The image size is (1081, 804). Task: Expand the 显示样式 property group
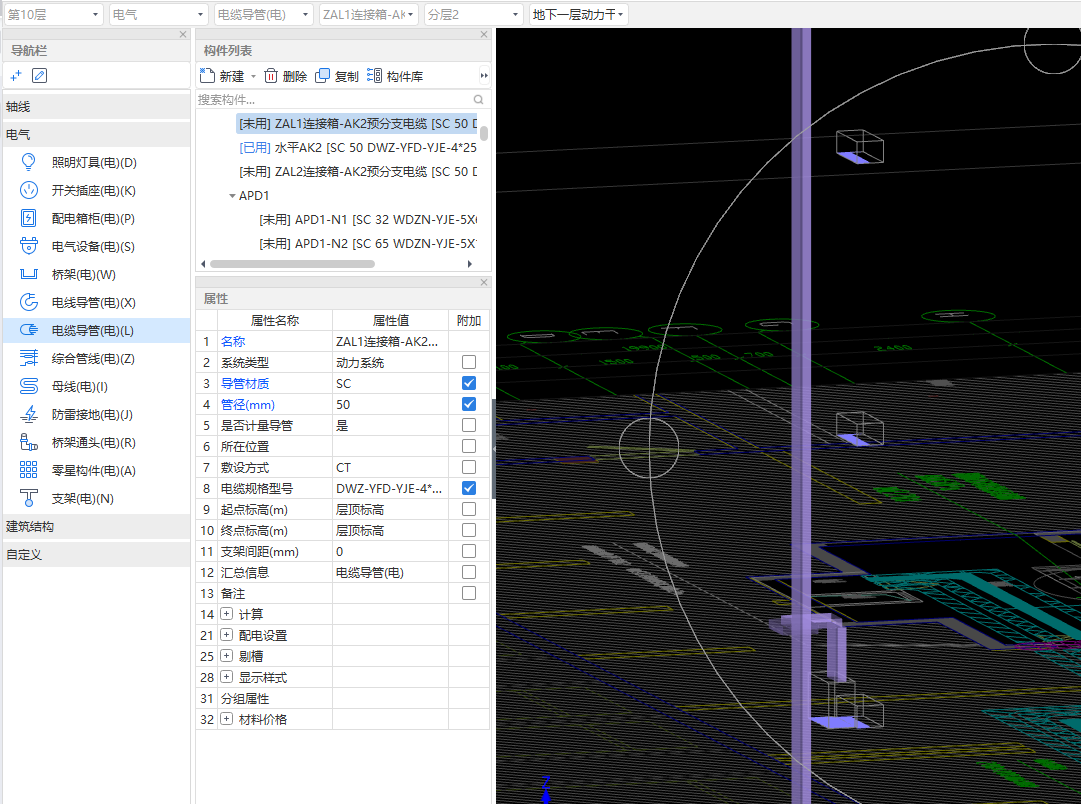227,677
